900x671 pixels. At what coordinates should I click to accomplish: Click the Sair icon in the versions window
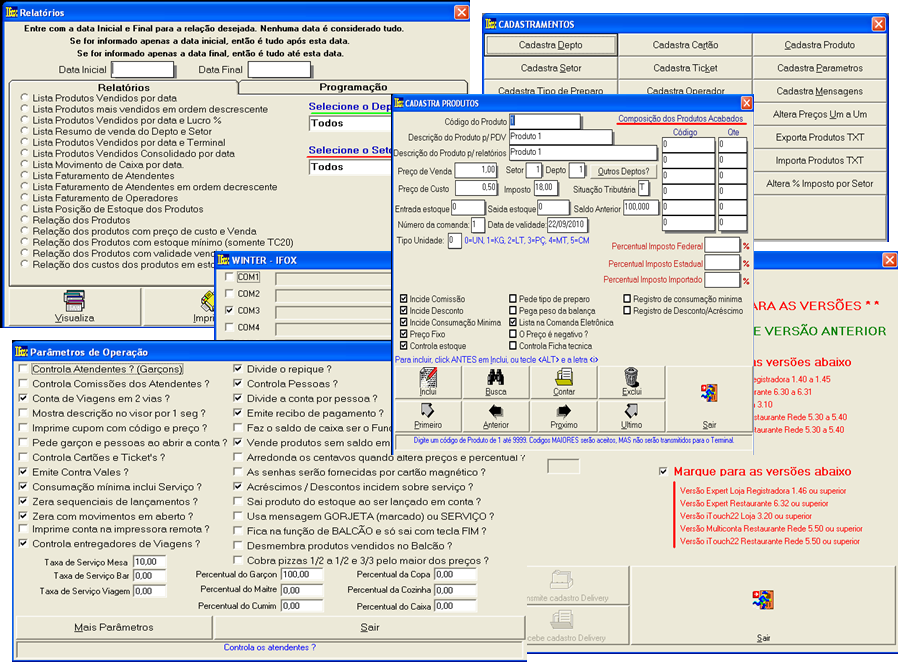(x=763, y=600)
